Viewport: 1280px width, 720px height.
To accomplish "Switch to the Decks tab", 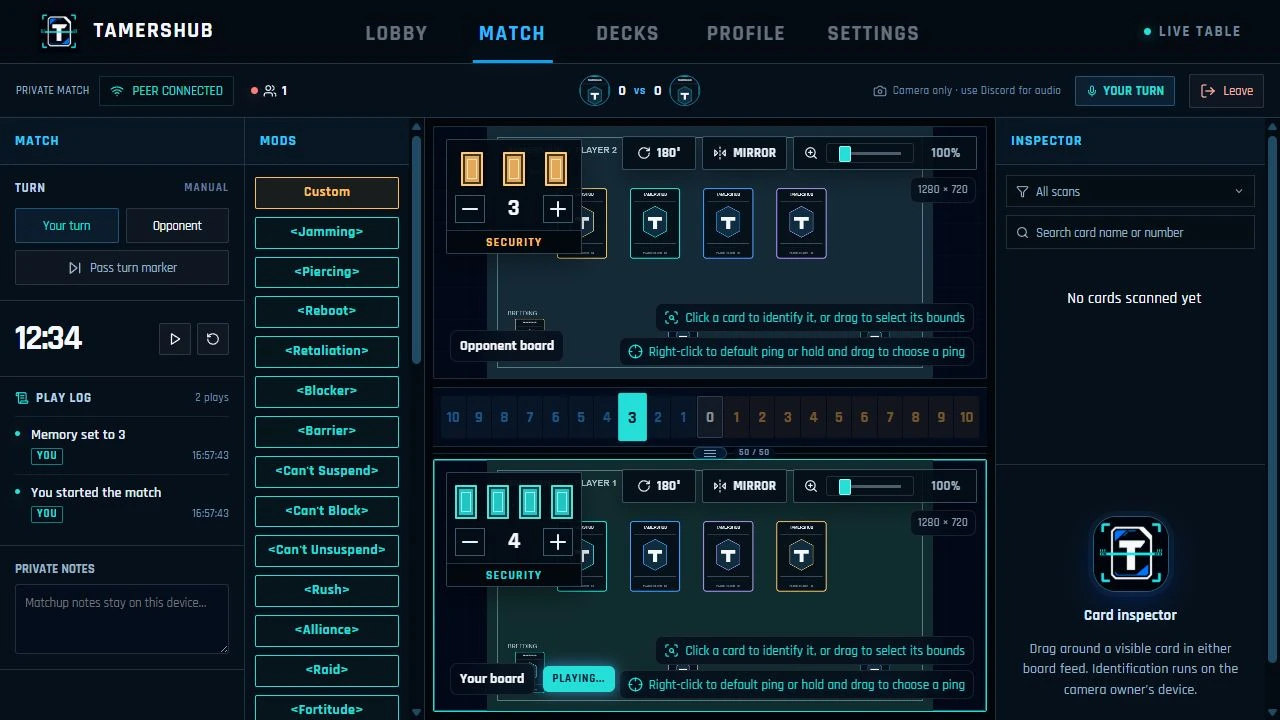I will click(627, 33).
